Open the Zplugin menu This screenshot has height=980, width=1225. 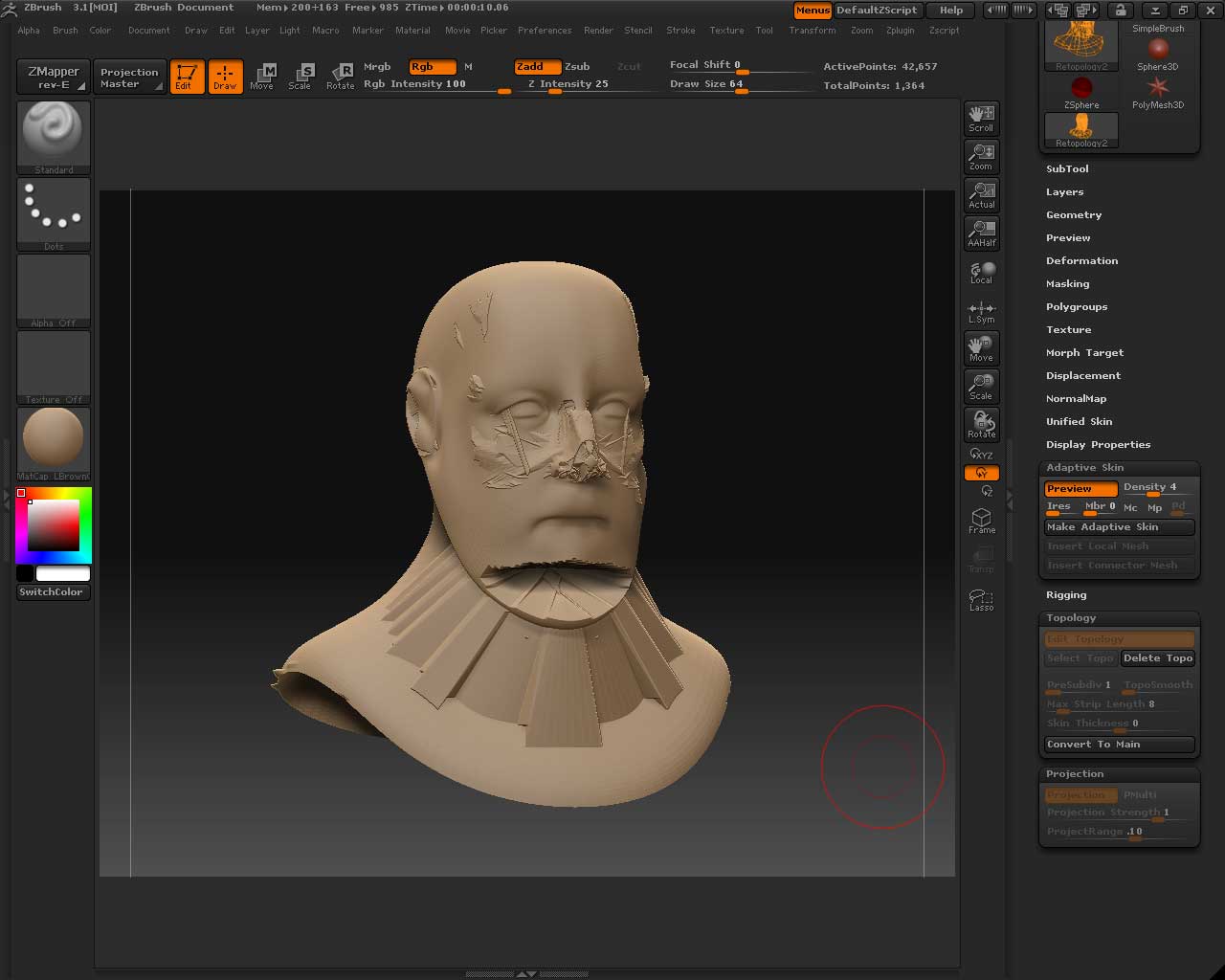(x=900, y=31)
